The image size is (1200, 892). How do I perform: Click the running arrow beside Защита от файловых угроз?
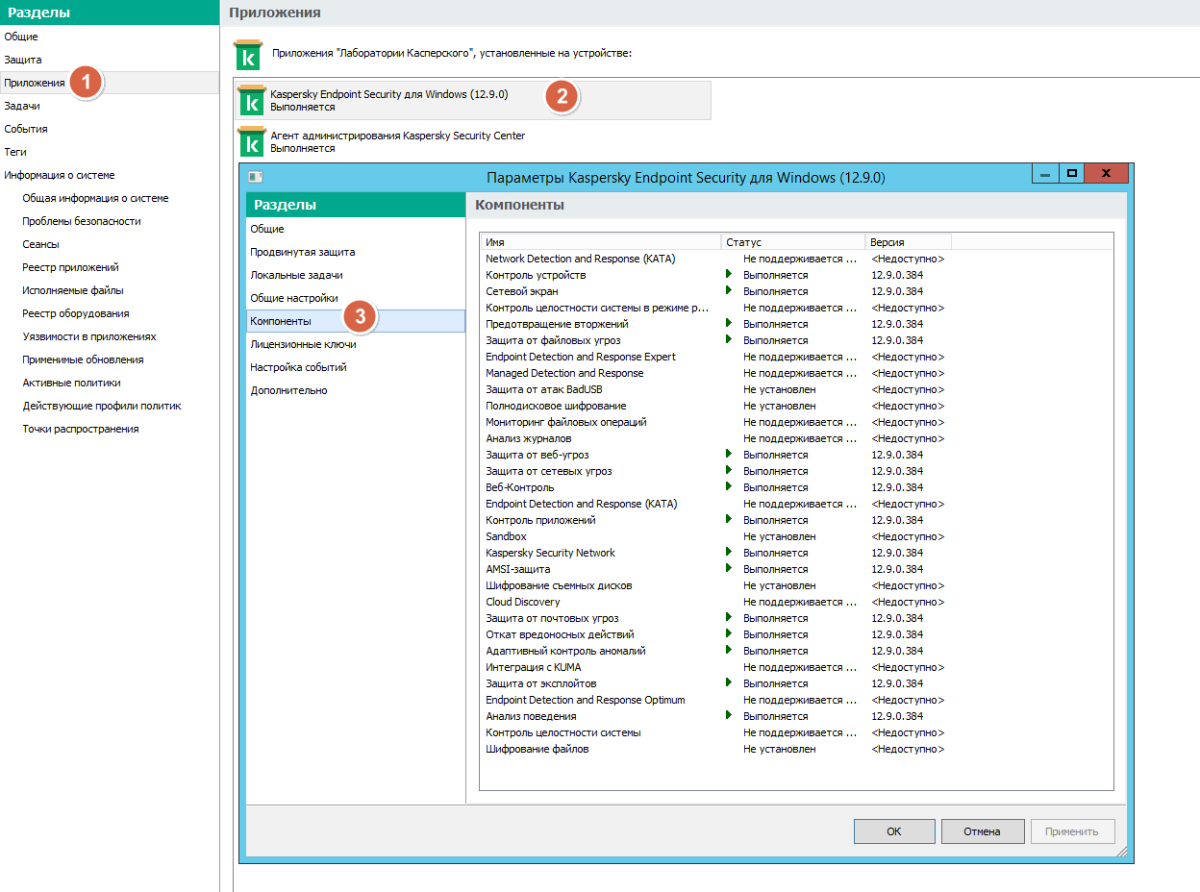[729, 340]
